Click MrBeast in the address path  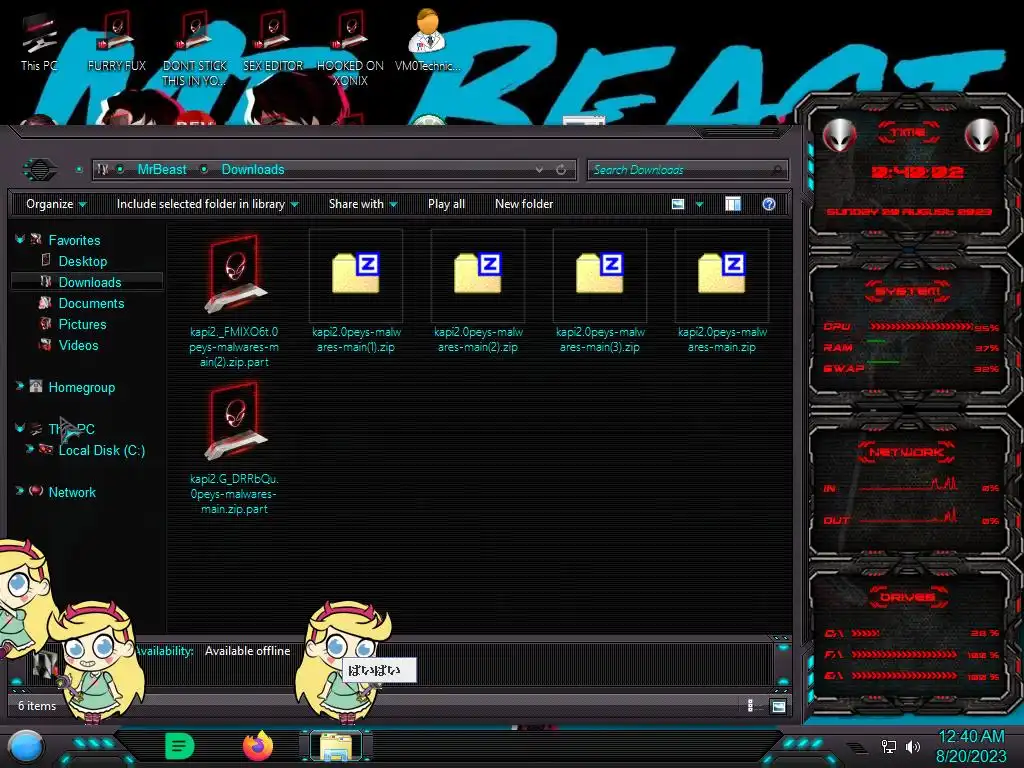(162, 170)
